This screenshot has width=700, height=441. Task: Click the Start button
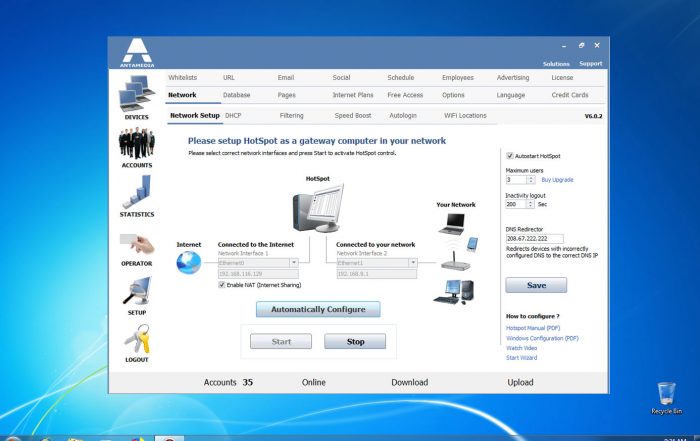click(x=281, y=341)
